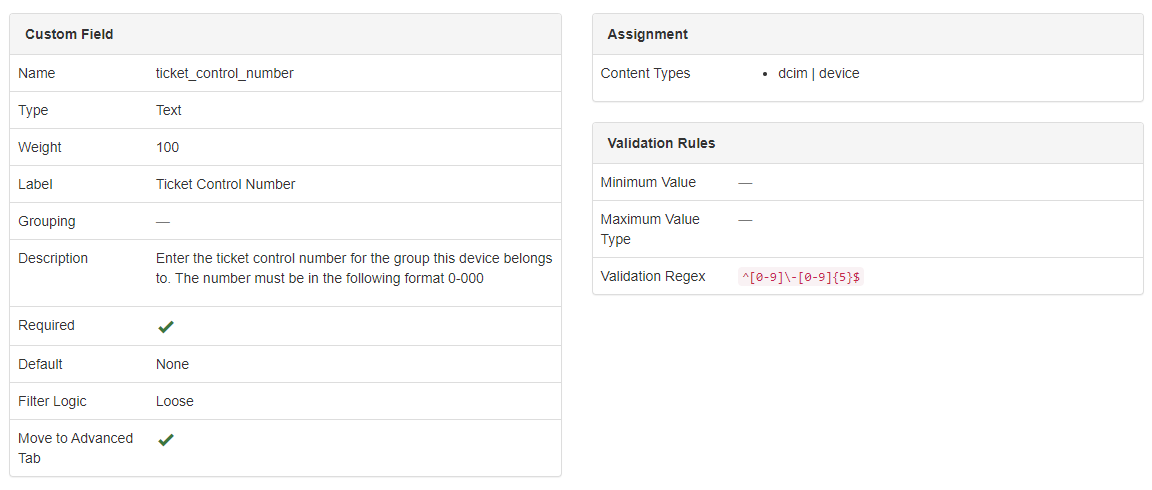
Task: Click the Filter Logic value Loose
Action: (175, 401)
